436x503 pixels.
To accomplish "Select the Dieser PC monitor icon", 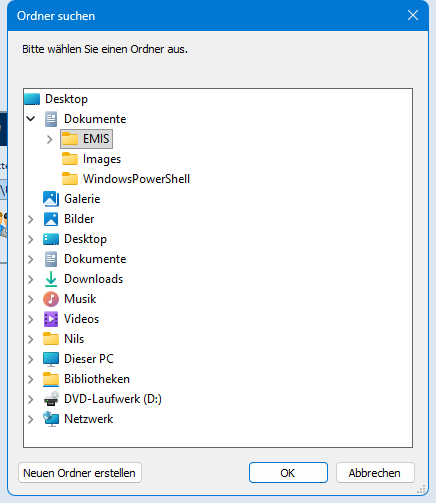I will pyautogui.click(x=51, y=359).
